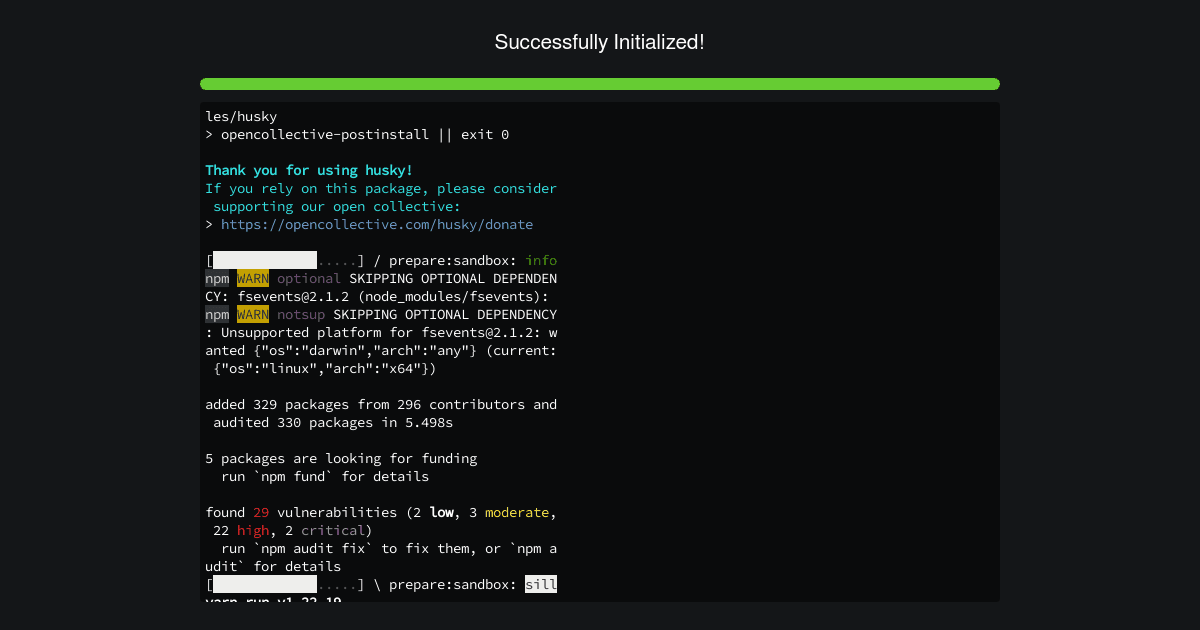Select the highlighted sill log marker
Screen dimensions: 1200x630
pyautogui.click(x=541, y=584)
